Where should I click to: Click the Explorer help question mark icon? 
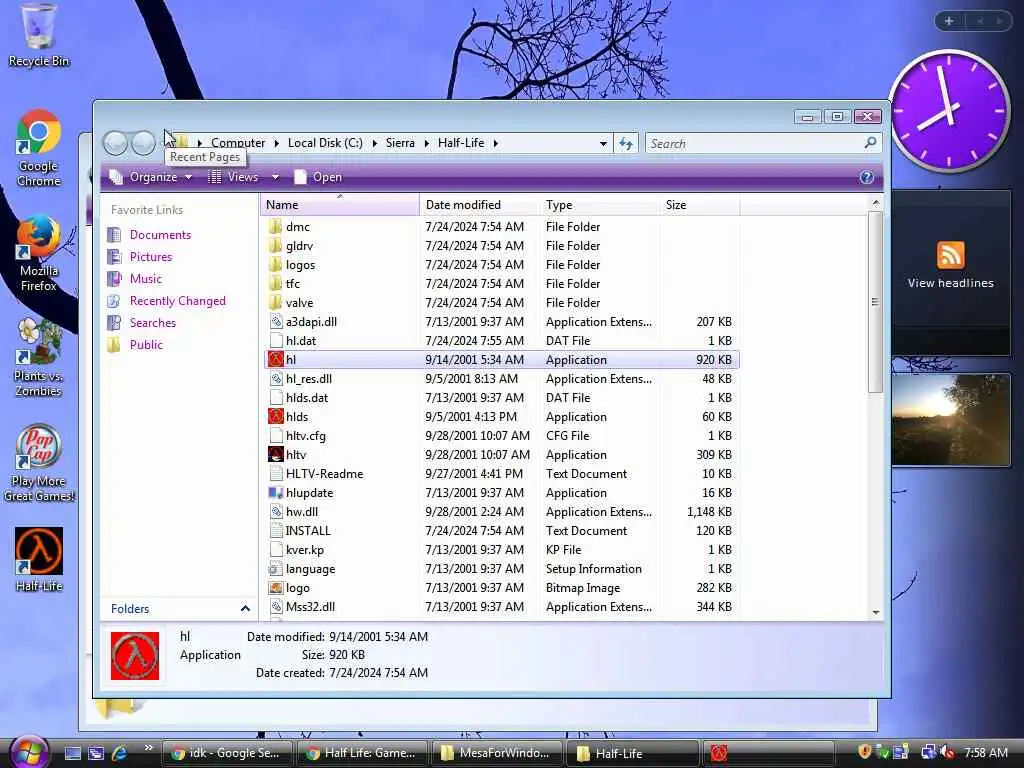pyautogui.click(x=867, y=177)
